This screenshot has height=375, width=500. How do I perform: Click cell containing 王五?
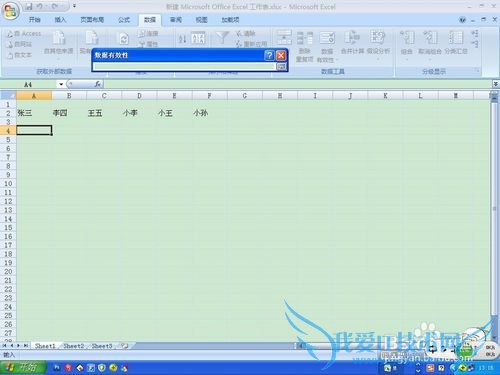[104, 113]
